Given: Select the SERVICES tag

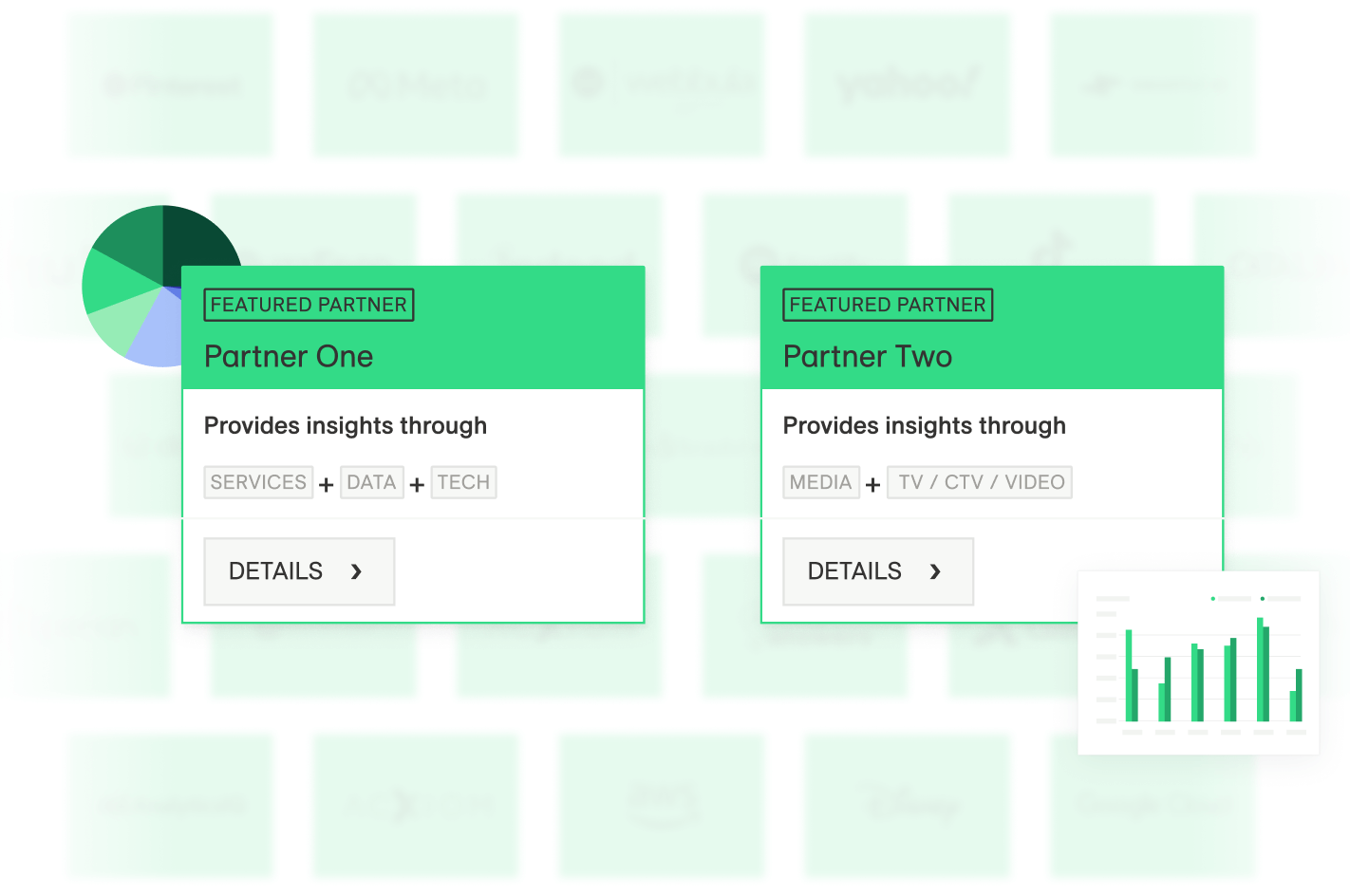Looking at the screenshot, I should [258, 482].
